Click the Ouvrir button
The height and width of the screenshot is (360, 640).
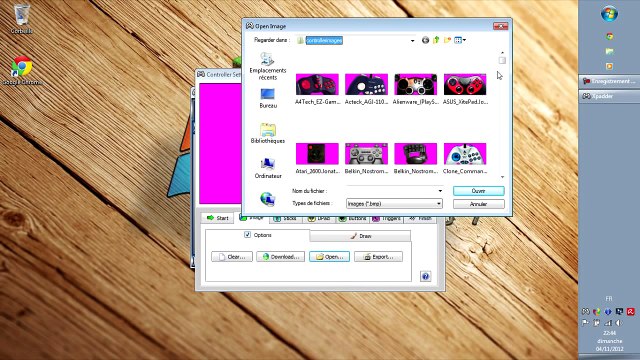coord(478,191)
